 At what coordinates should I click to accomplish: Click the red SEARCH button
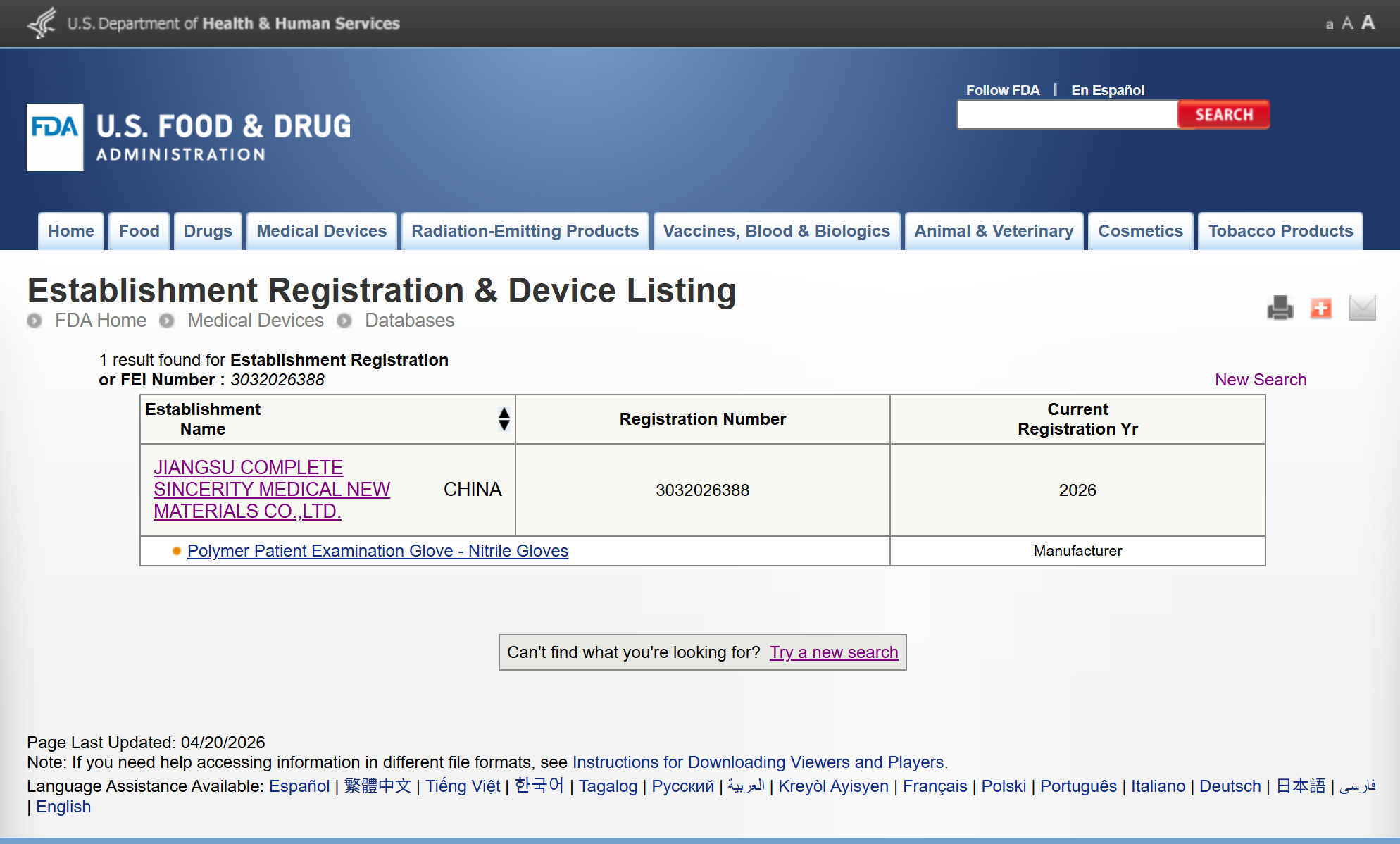[x=1224, y=115]
